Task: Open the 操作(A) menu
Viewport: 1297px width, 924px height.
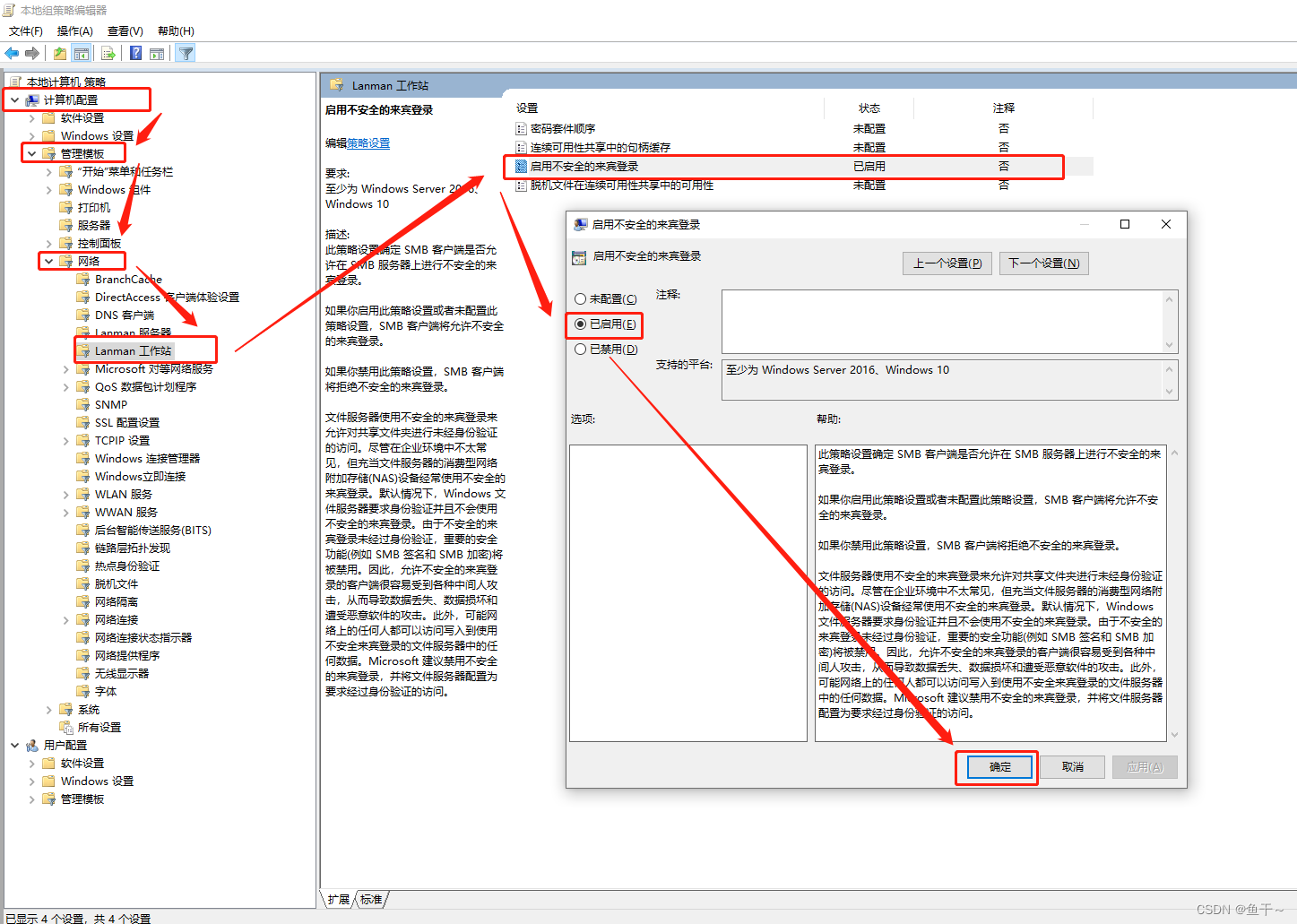Action: pos(74,30)
